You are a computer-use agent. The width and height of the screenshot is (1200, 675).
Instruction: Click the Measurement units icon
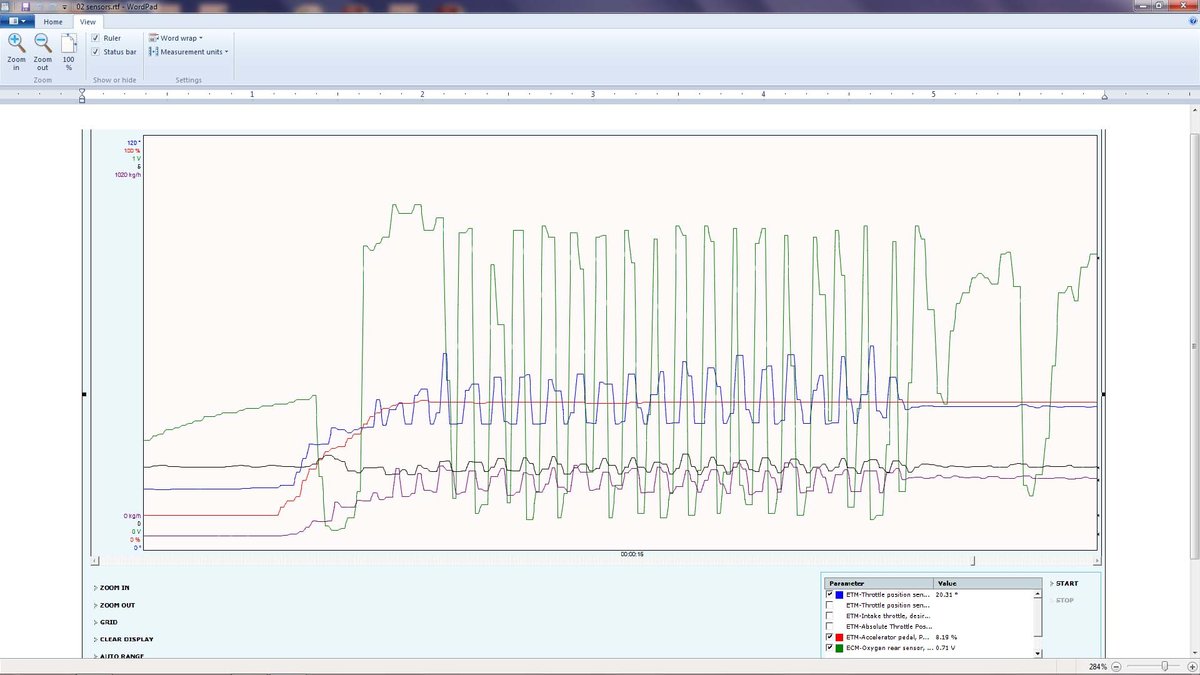(x=153, y=51)
